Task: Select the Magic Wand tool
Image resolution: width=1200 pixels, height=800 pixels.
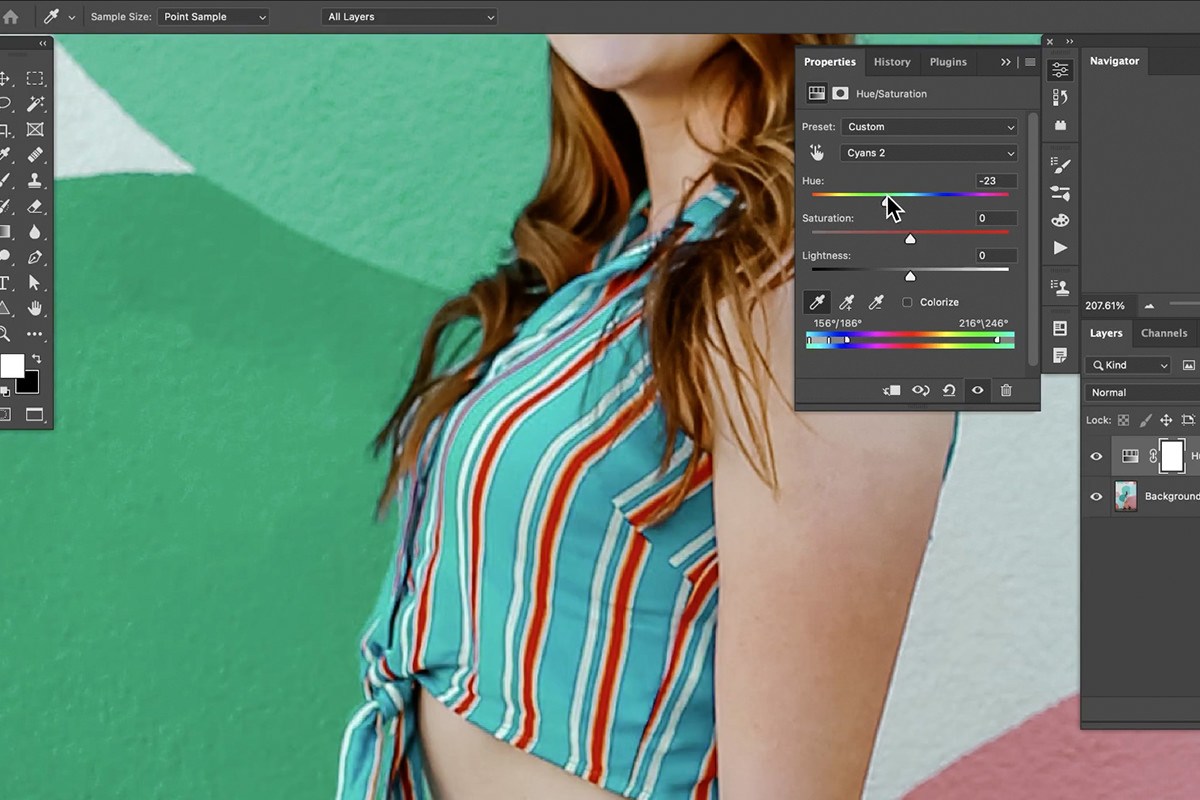Action: coord(35,104)
